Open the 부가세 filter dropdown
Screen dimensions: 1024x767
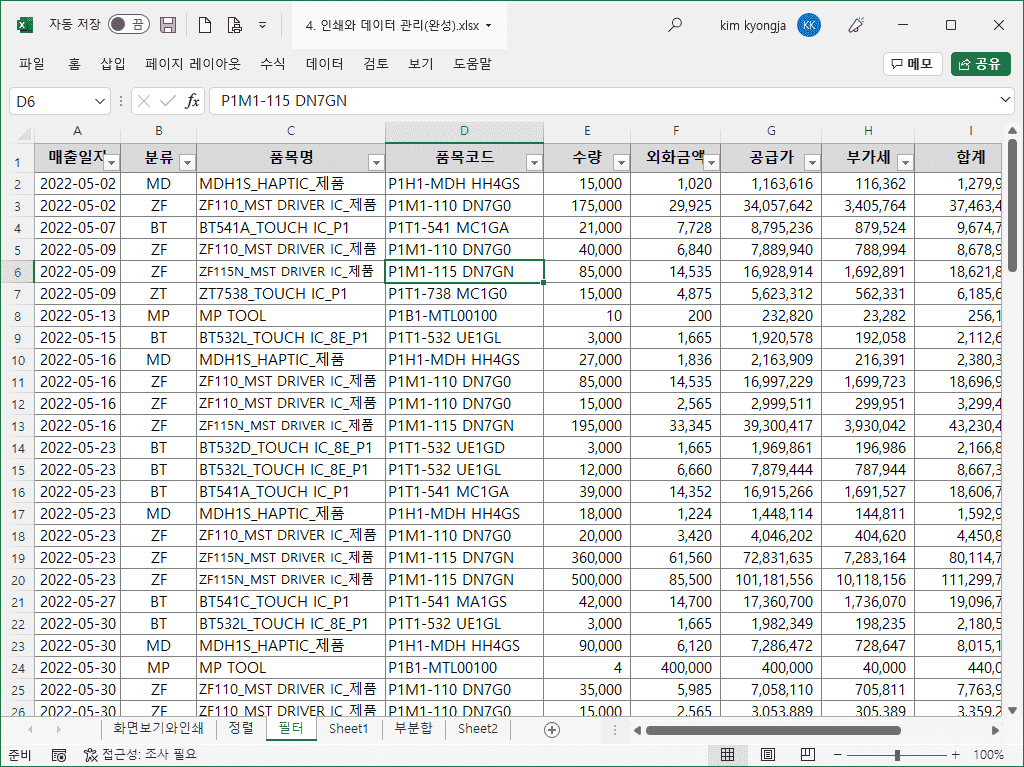[905, 161]
